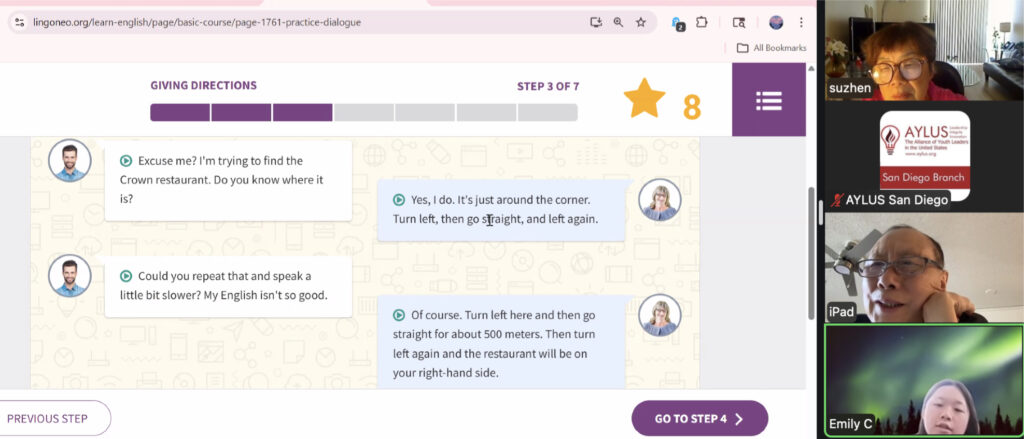This screenshot has height=439, width=1024.
Task: Play audio for 'Could you repeat that' message
Action: pyautogui.click(x=126, y=276)
